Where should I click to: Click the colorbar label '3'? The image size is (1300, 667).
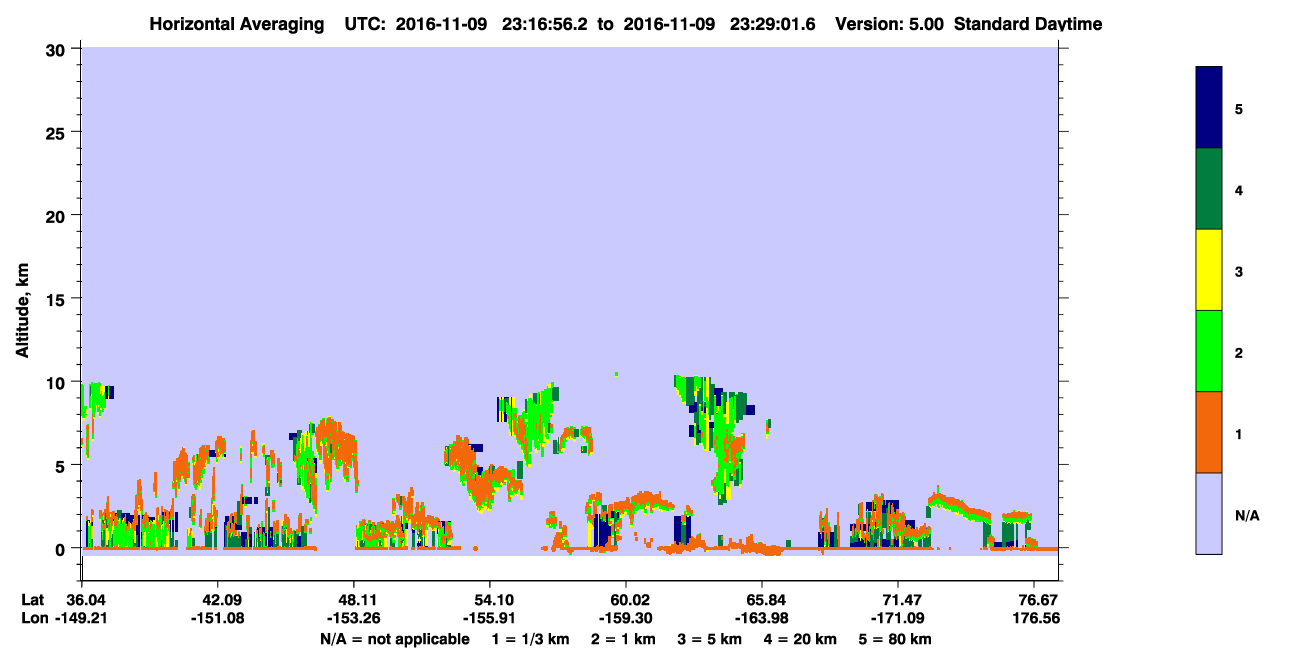pos(1239,271)
